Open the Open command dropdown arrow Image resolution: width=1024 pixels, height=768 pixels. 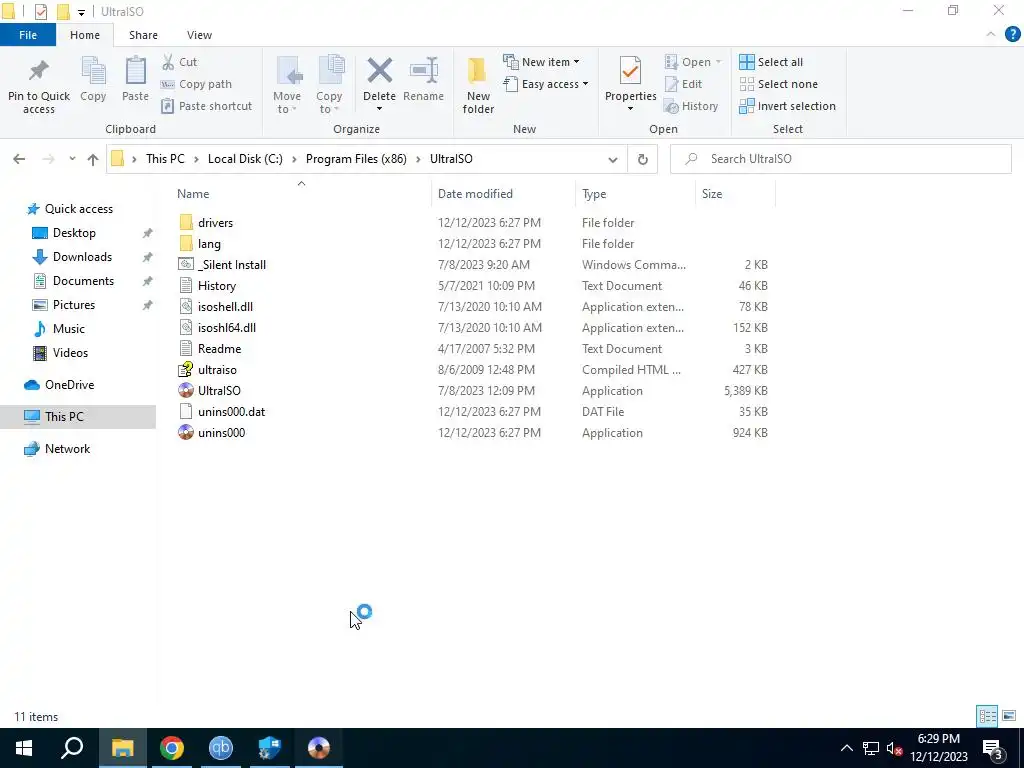[718, 62]
